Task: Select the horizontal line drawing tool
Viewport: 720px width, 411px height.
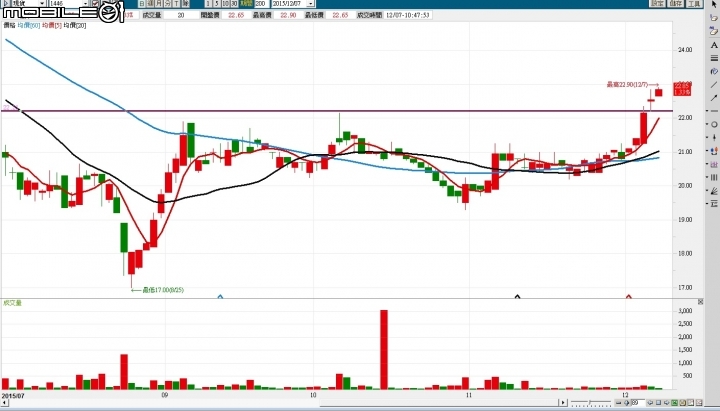Action: pyautogui.click(x=714, y=111)
